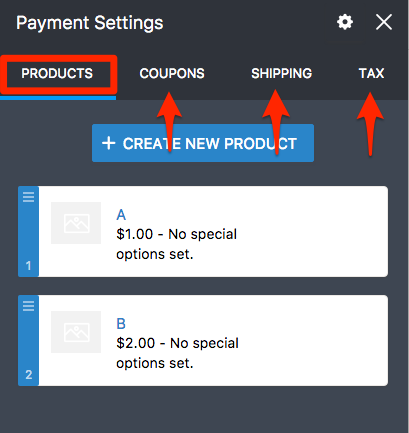Select the product A card priced $1.00

coord(203,232)
